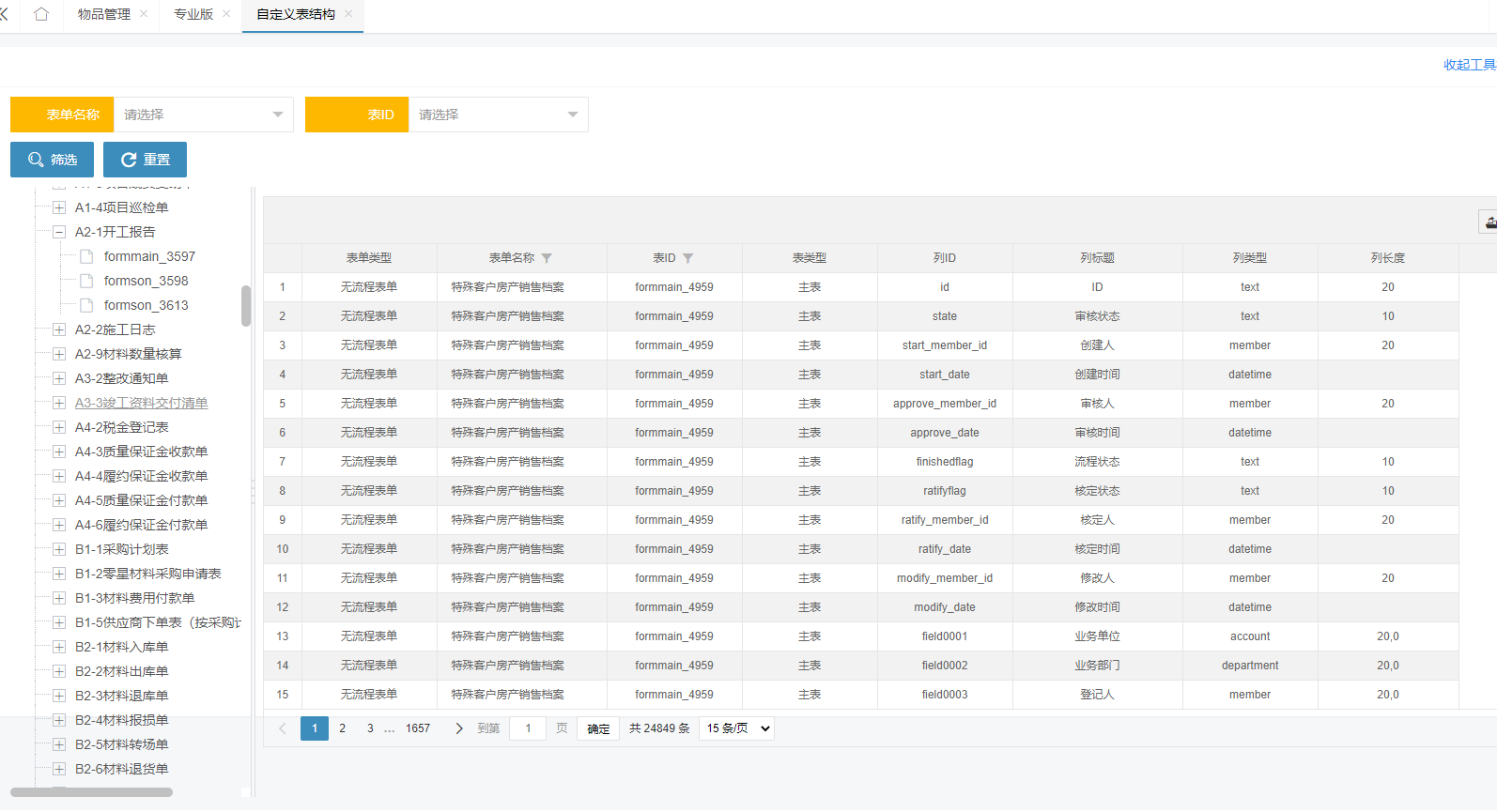The height and width of the screenshot is (812, 1497).
Task: Click the start_member_id cell
Action: click(x=945, y=345)
